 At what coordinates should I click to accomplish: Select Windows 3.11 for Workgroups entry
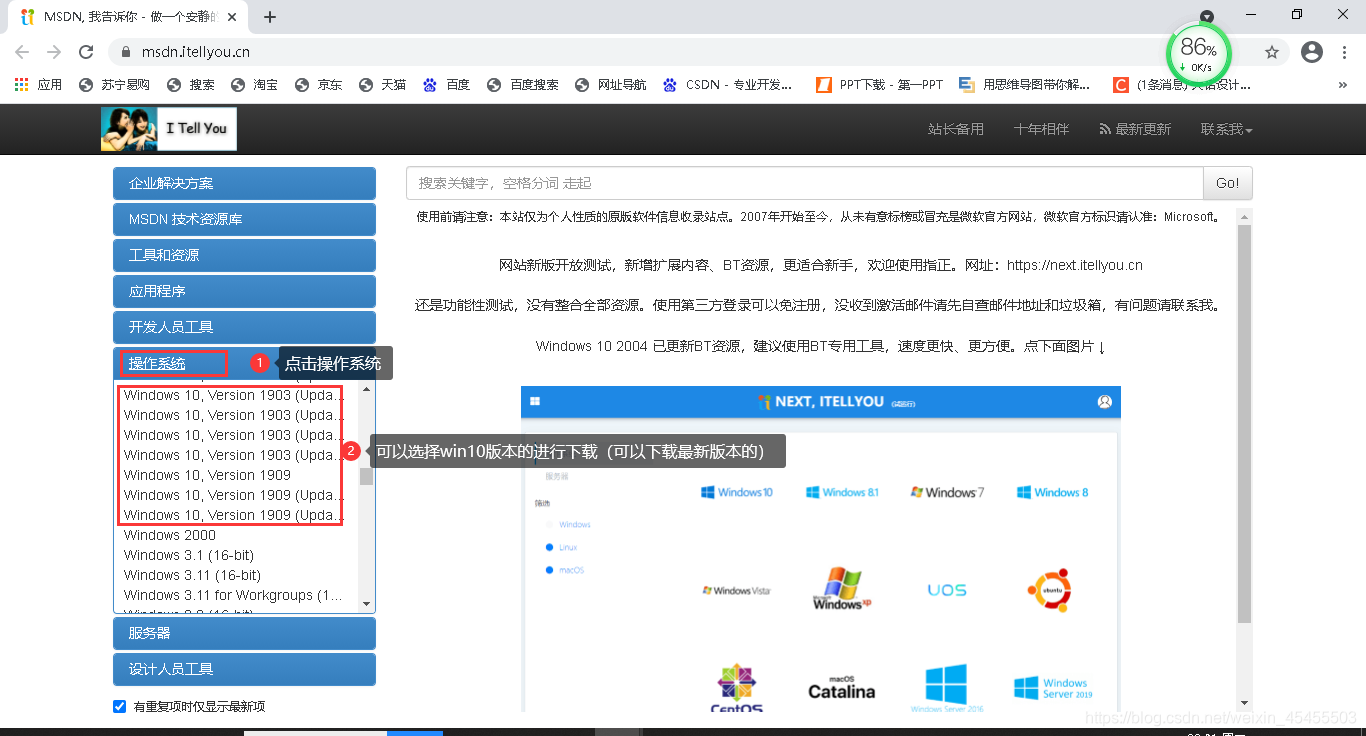(x=233, y=595)
